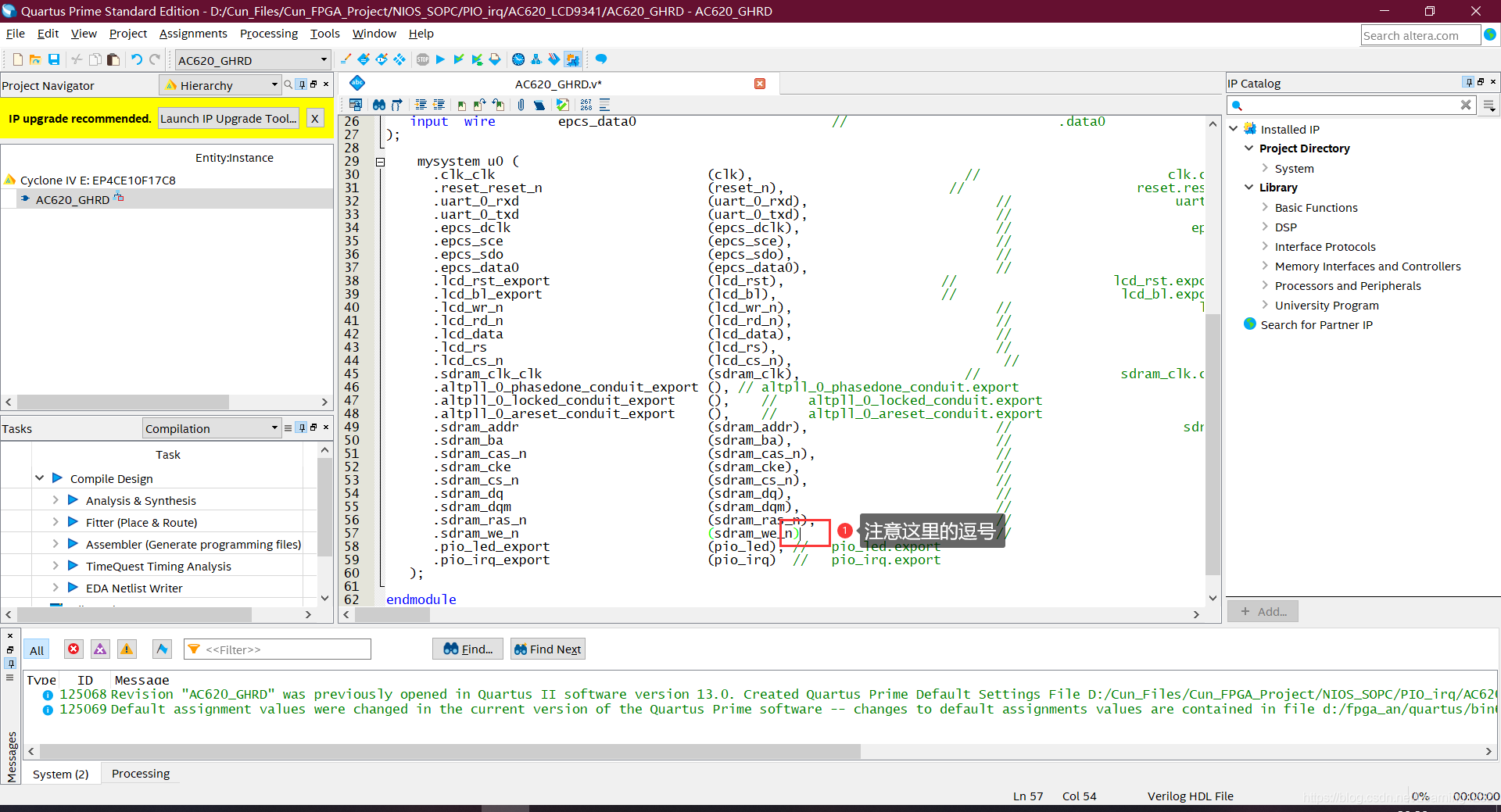Toggle pin on Project Navigator panel
Viewport: 1501px width, 812px height.
click(302, 84)
